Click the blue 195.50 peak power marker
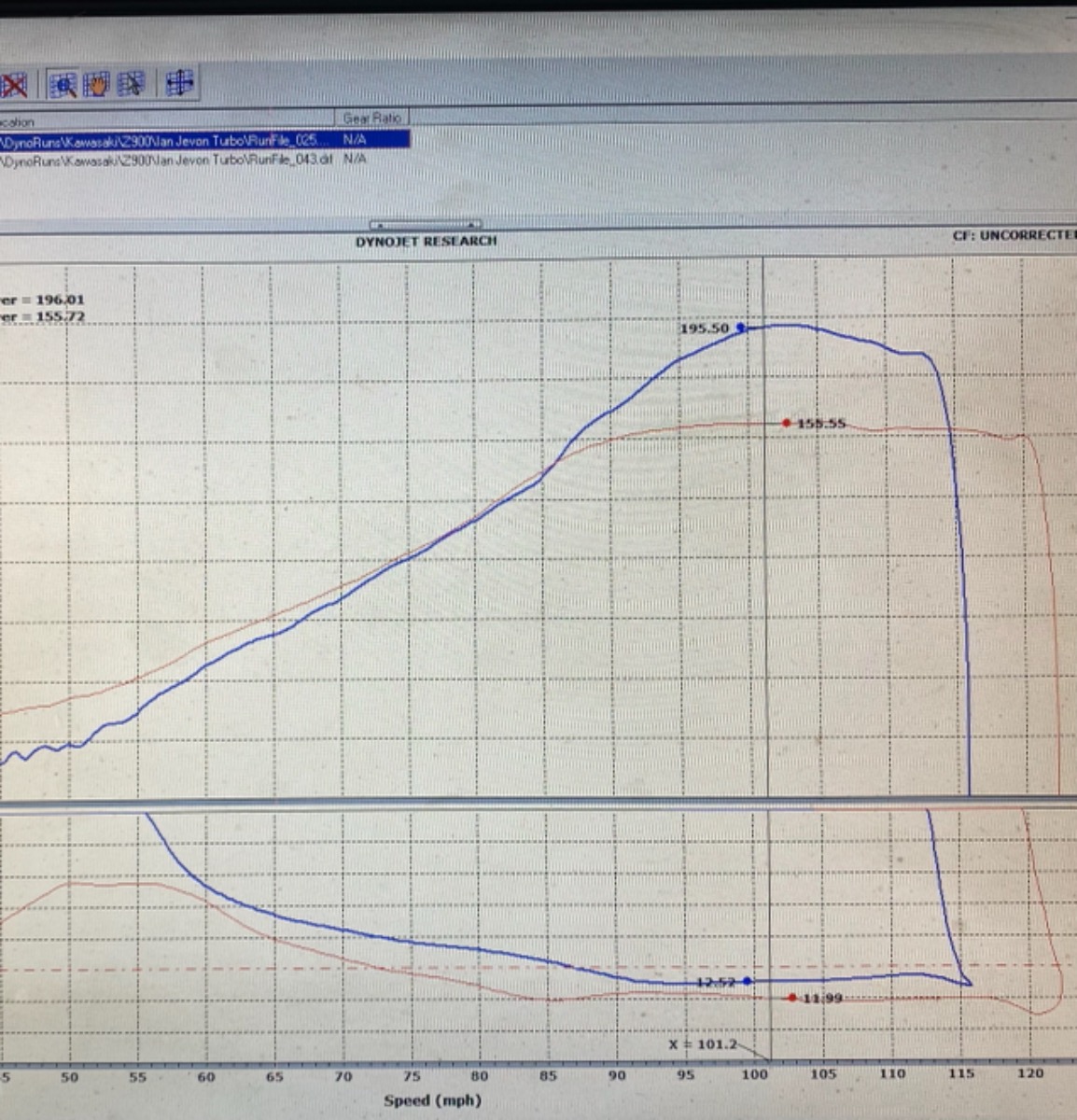 tap(741, 328)
